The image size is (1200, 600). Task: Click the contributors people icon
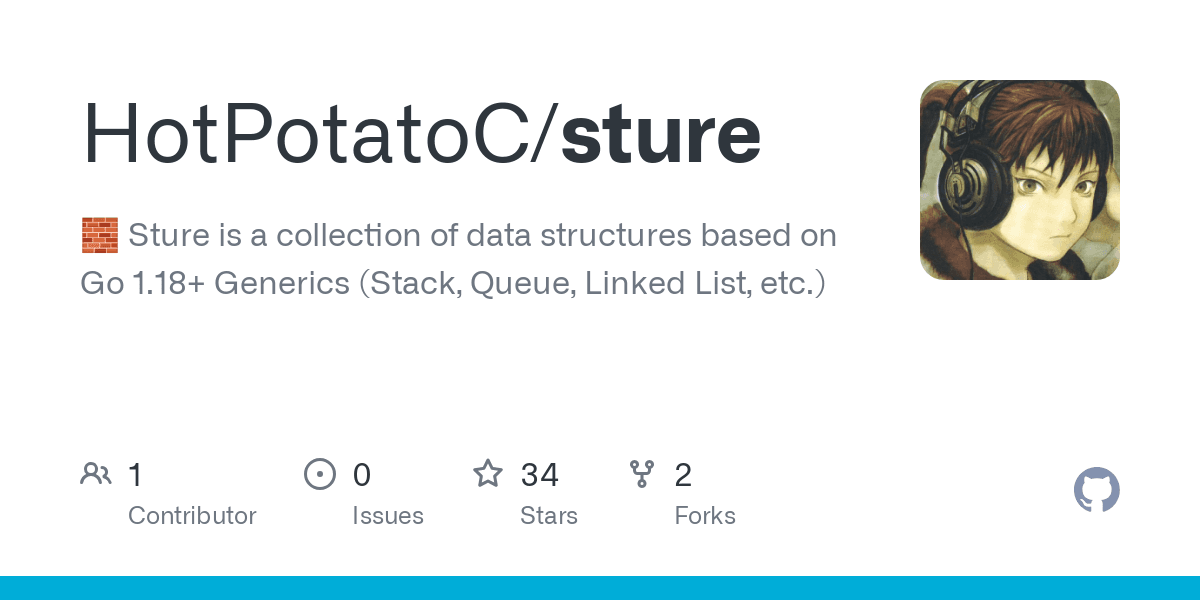coord(96,474)
